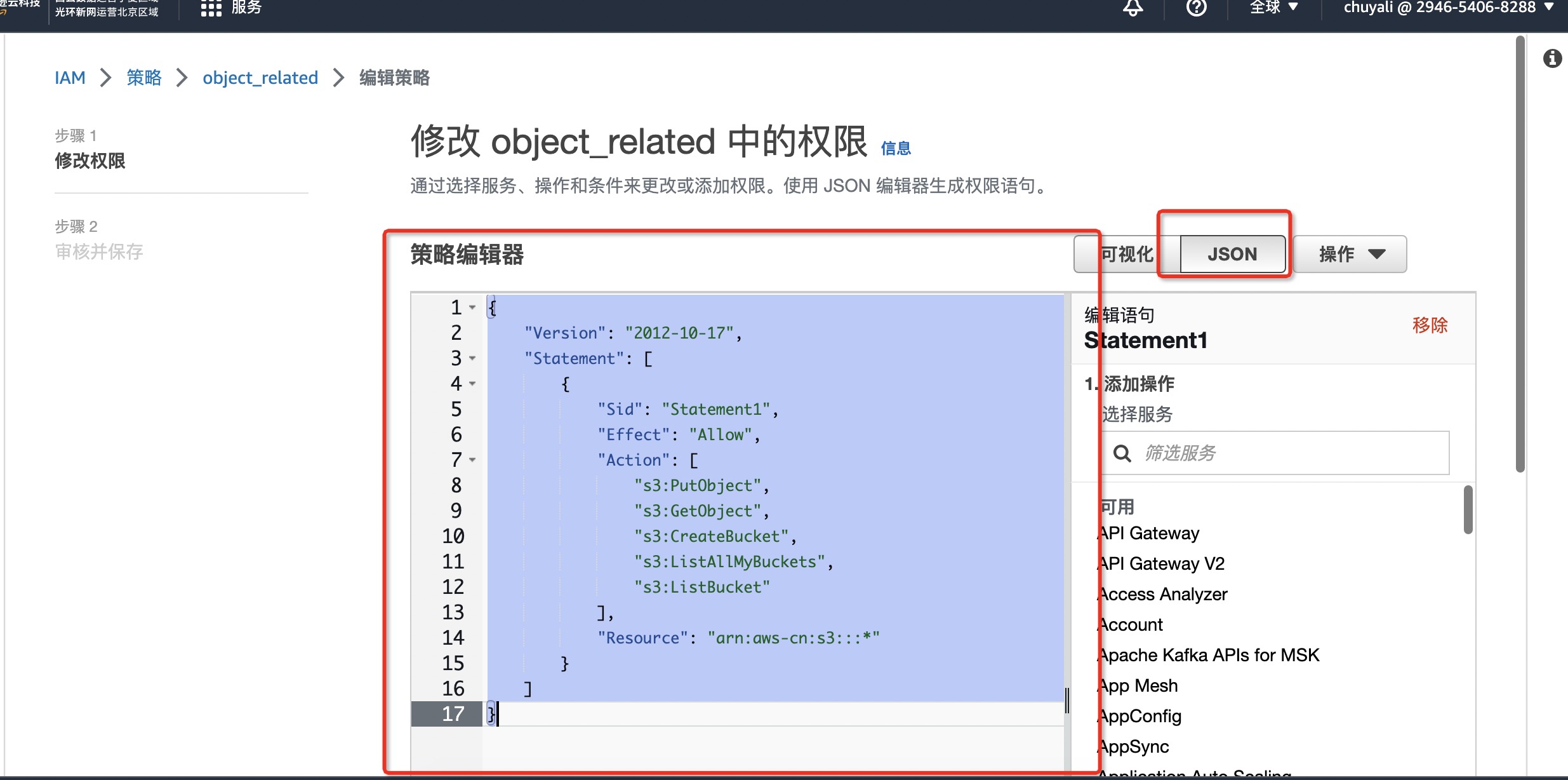Open the services grid menu icon
The image size is (1568, 780).
tap(211, 8)
